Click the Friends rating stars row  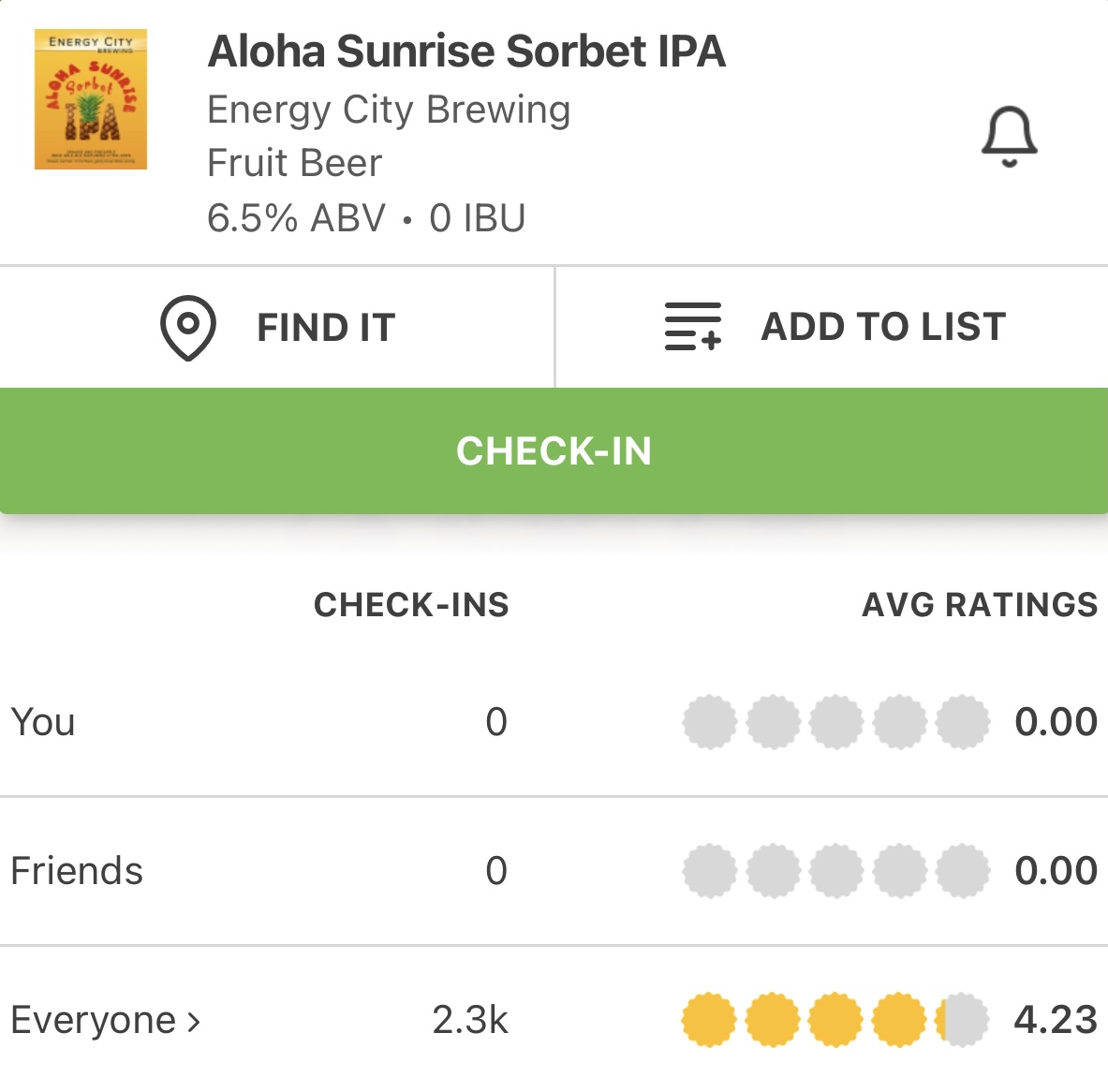[835, 871]
